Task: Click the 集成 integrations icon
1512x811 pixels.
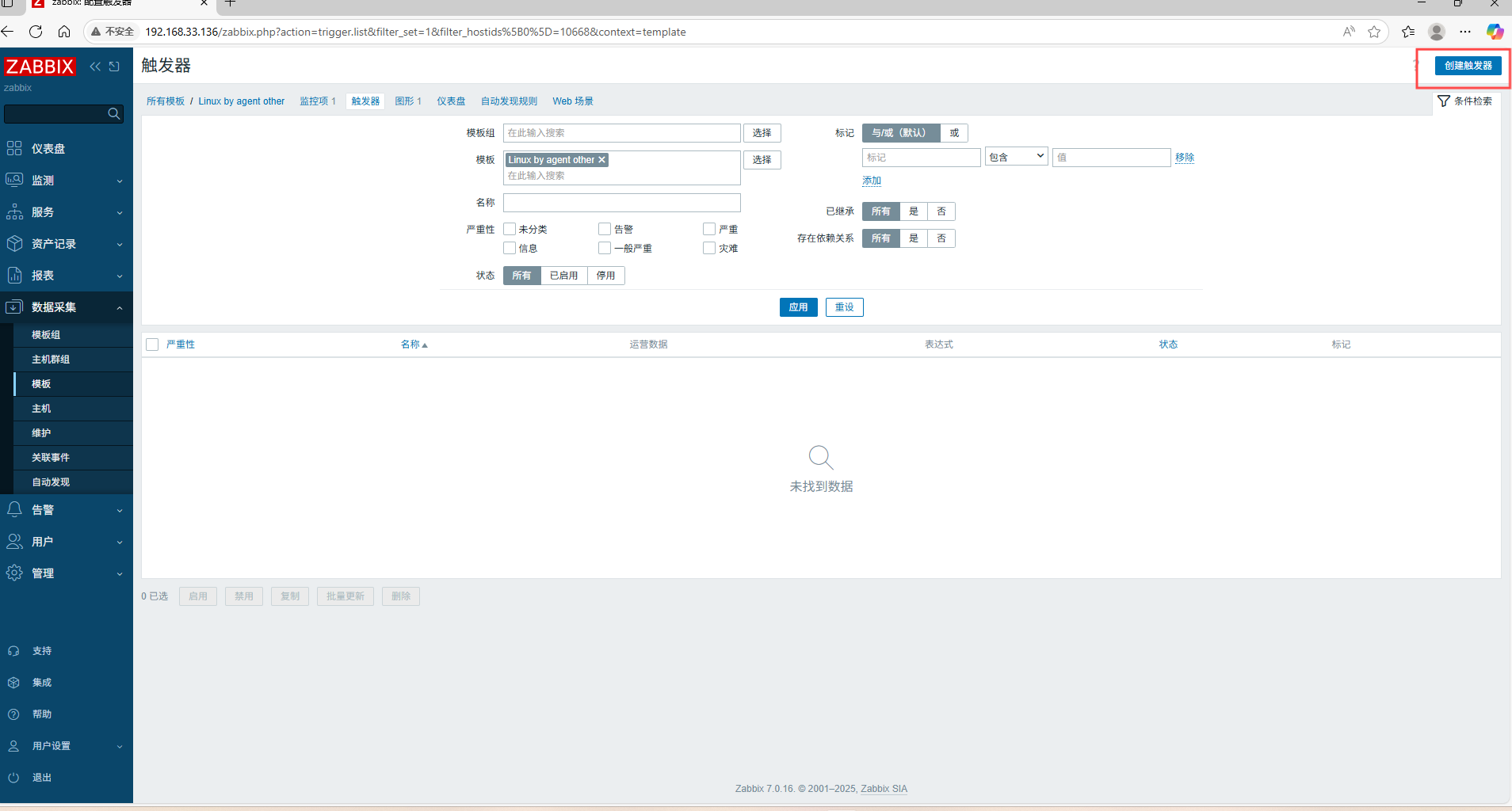Action: tap(13, 683)
